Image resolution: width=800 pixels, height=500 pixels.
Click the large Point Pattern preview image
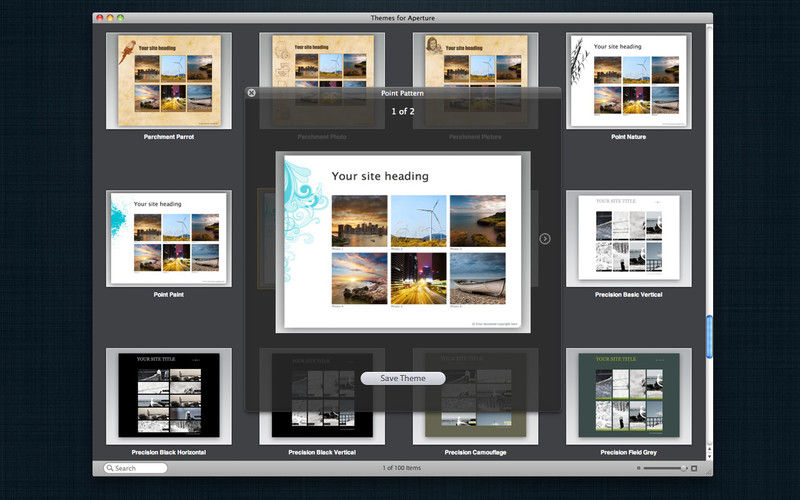tap(403, 242)
